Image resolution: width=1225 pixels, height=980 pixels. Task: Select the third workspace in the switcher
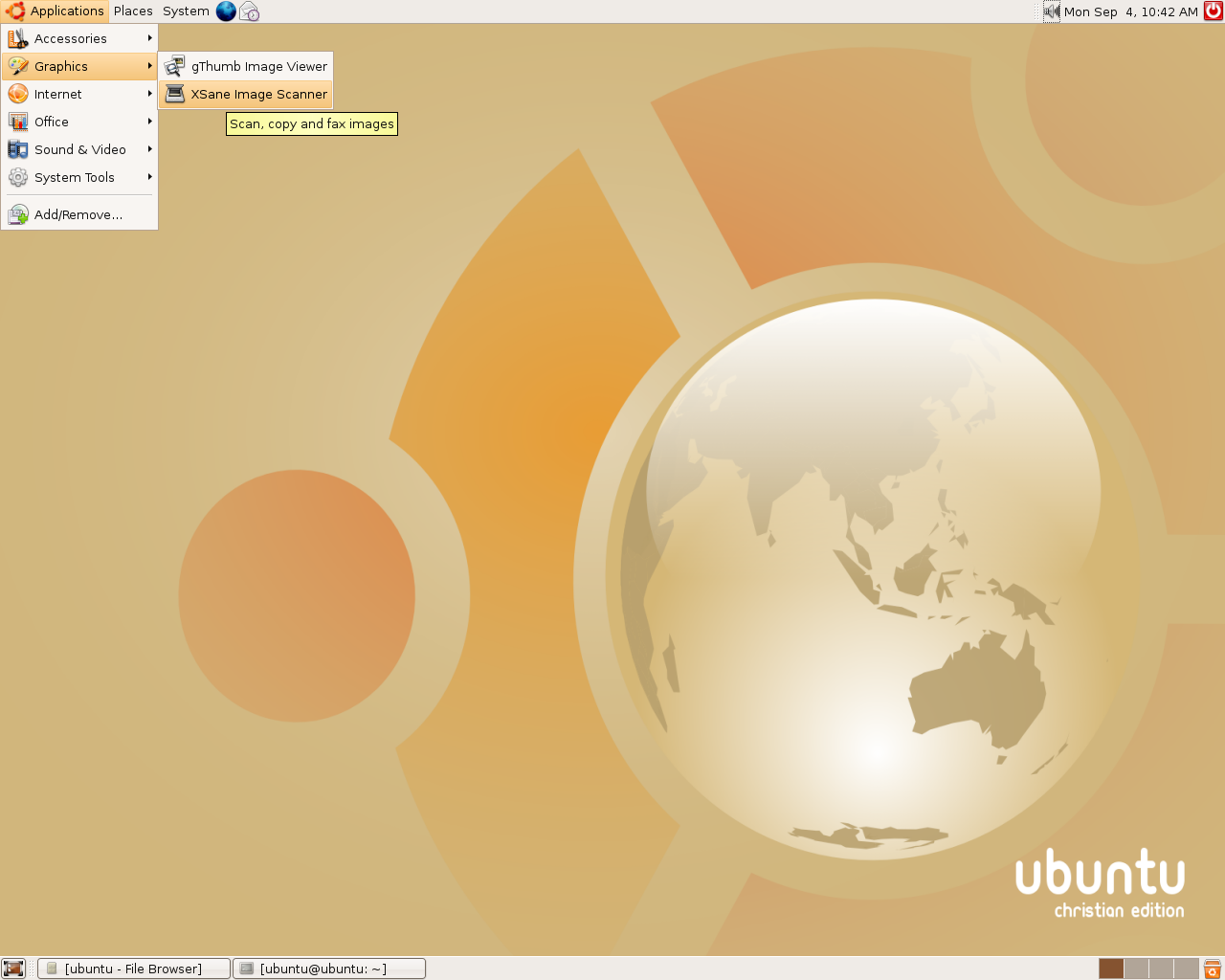coord(1161,969)
